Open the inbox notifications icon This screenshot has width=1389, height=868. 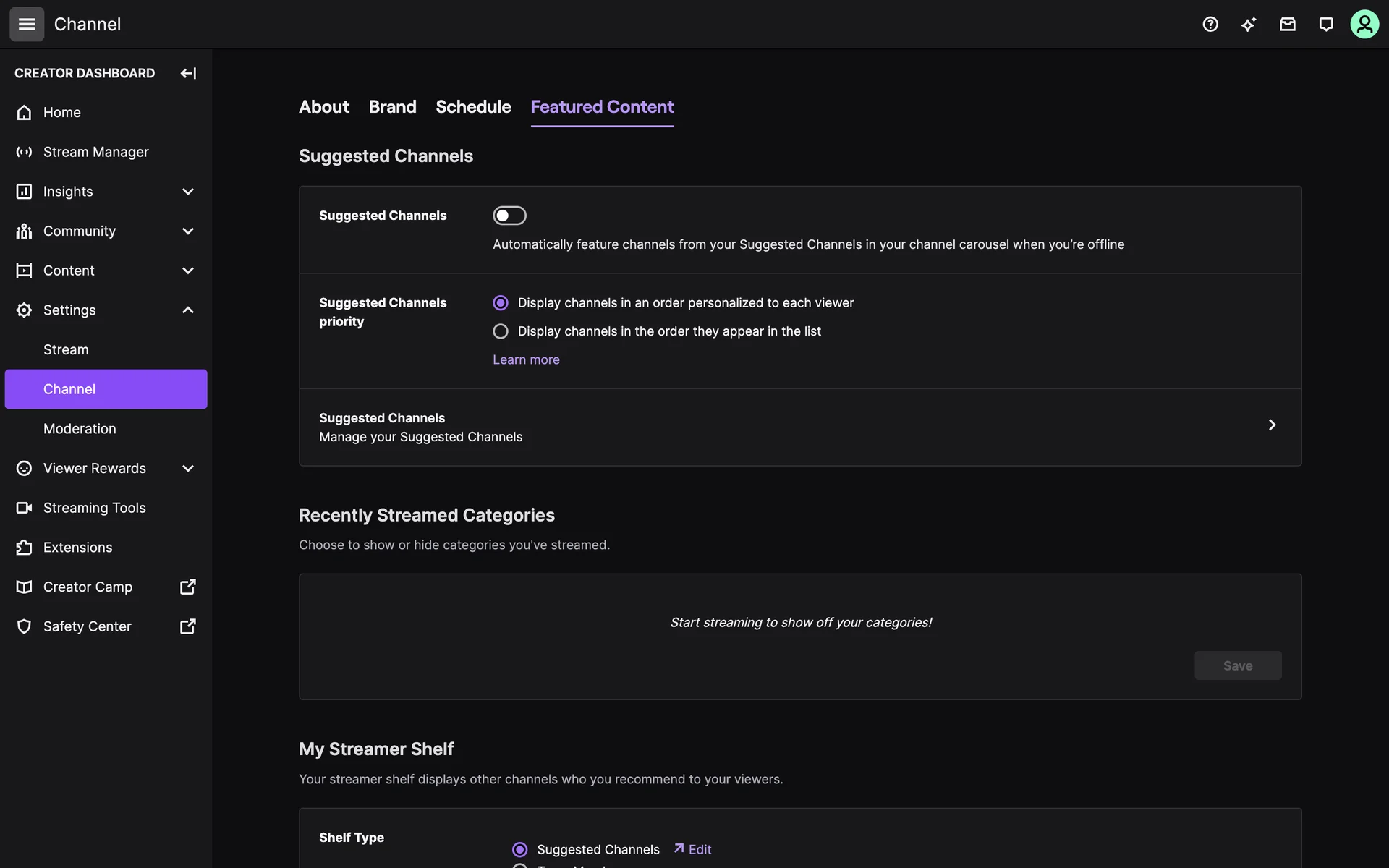tap(1288, 24)
